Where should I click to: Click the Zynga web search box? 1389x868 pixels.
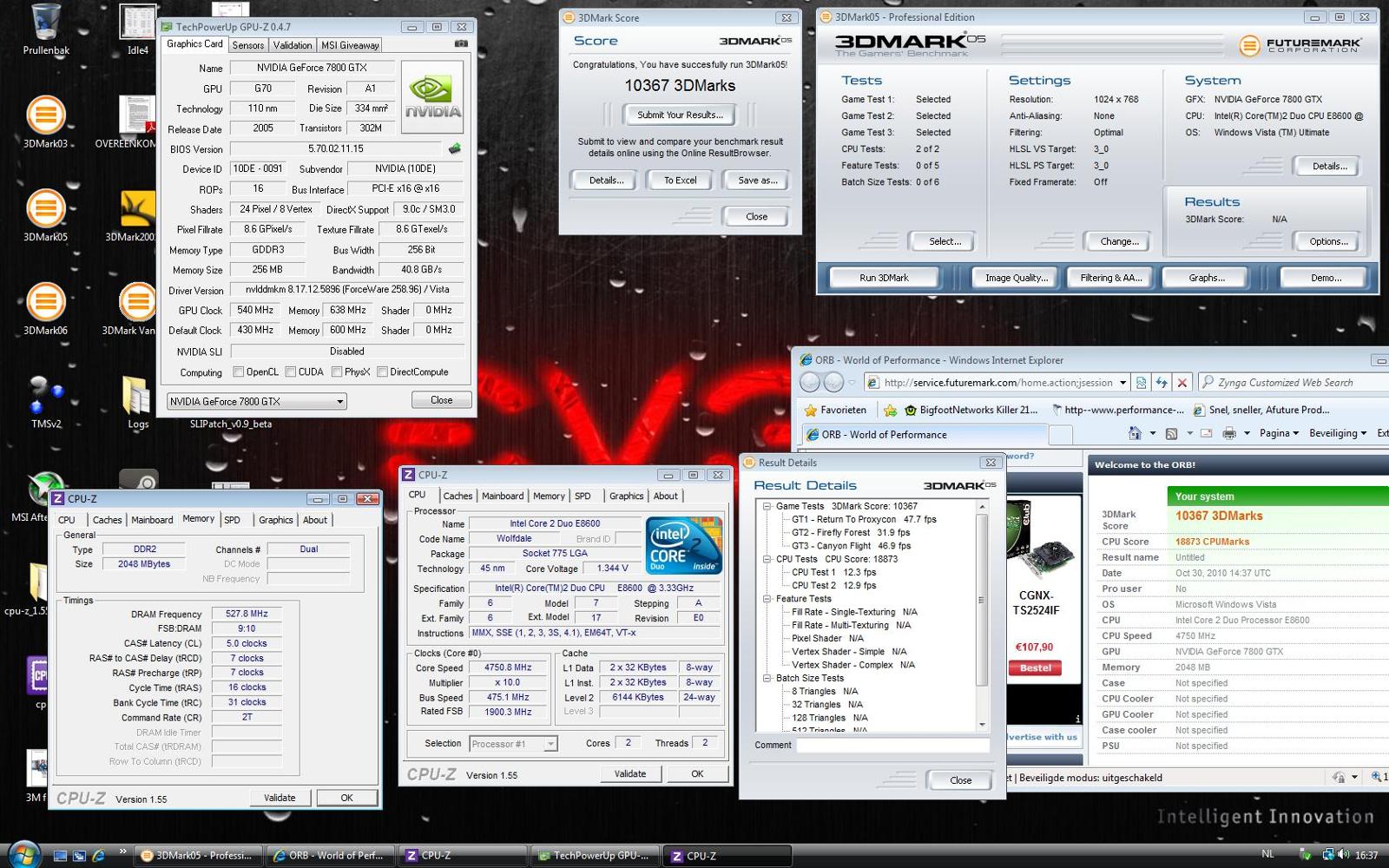1293,383
